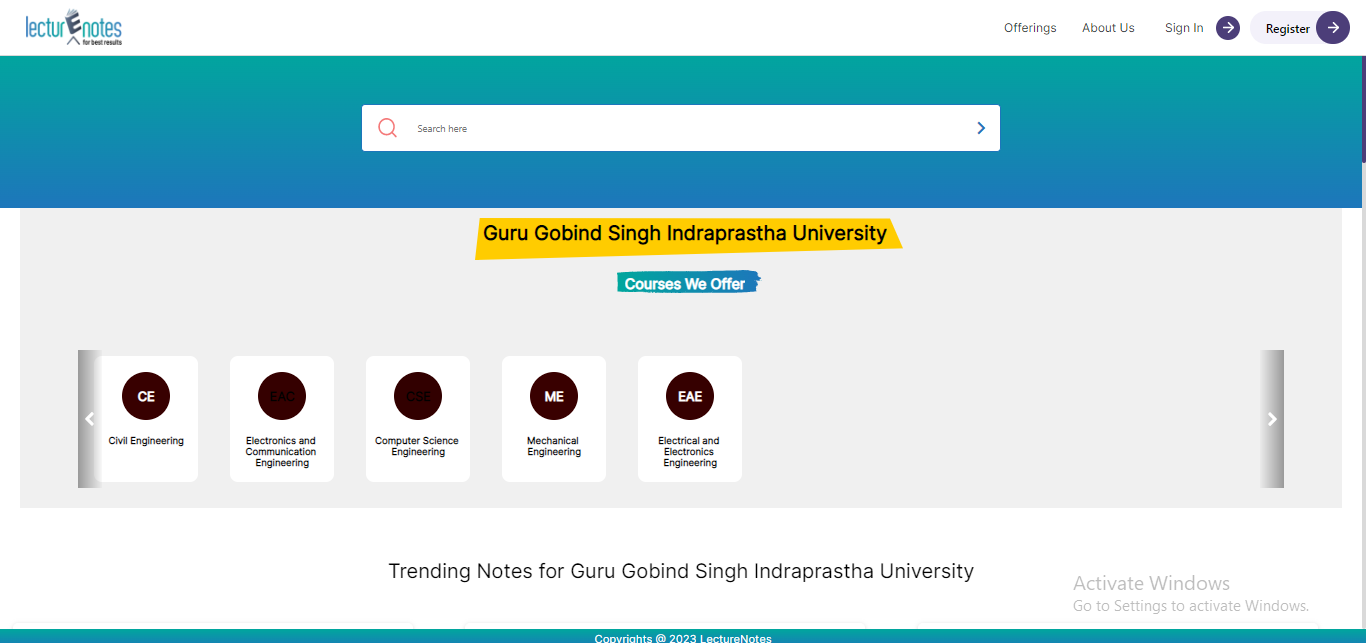Click the Register button
The height and width of the screenshot is (643, 1366).
1300,28
